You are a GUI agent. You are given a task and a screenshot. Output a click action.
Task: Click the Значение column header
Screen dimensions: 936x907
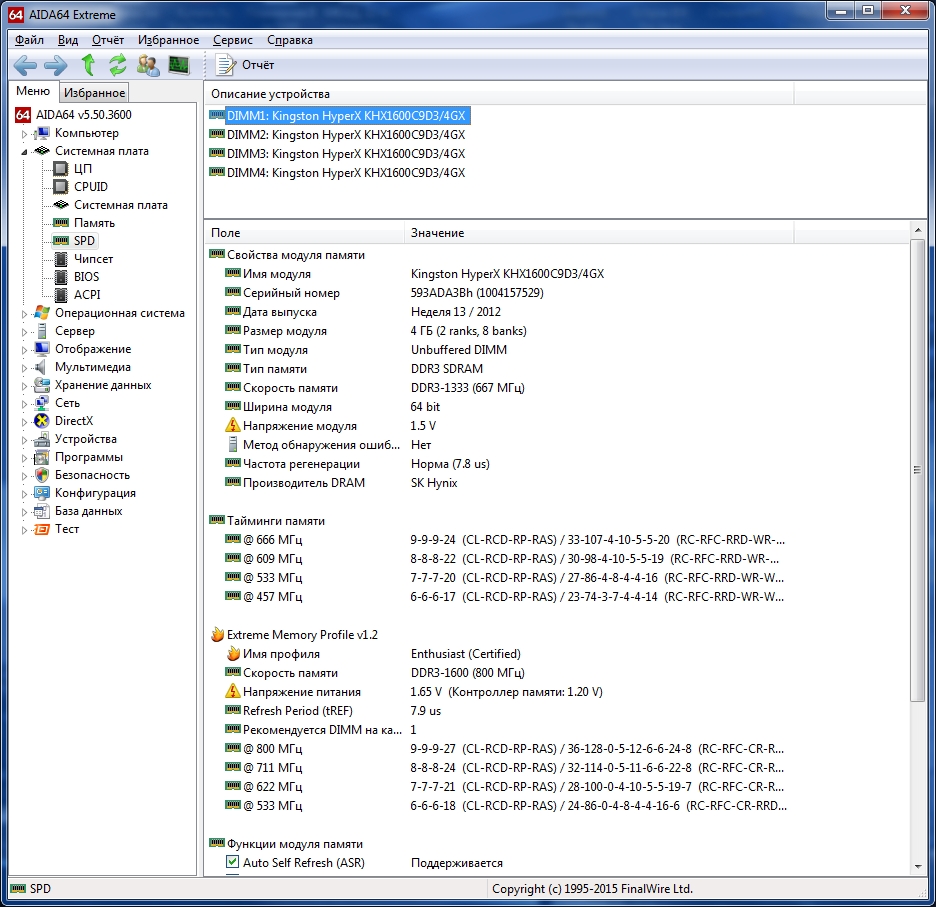(x=438, y=233)
